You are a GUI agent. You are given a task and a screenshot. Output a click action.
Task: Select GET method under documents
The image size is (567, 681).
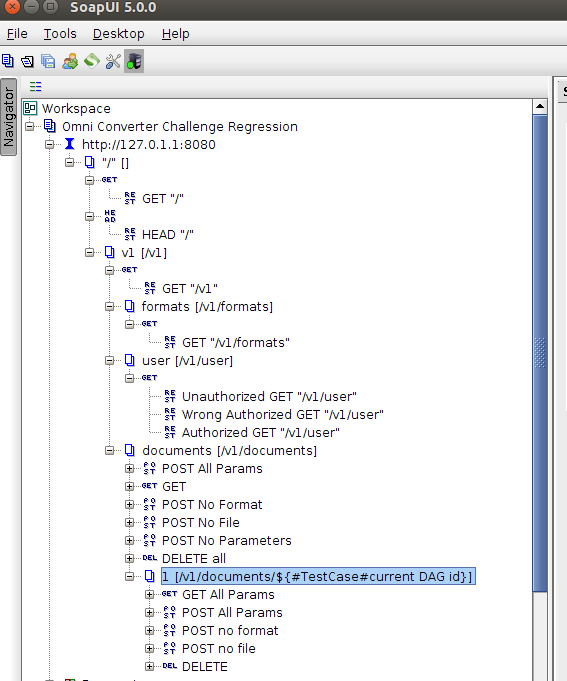[174, 486]
